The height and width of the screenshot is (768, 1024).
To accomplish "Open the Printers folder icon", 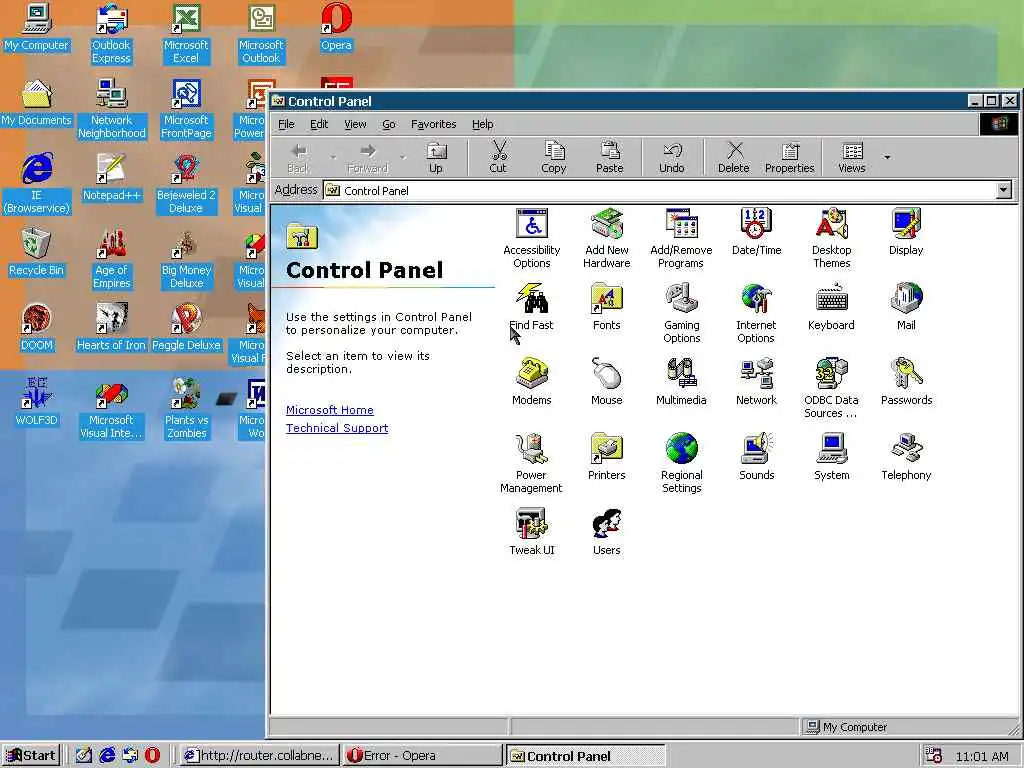I will coord(607,456).
